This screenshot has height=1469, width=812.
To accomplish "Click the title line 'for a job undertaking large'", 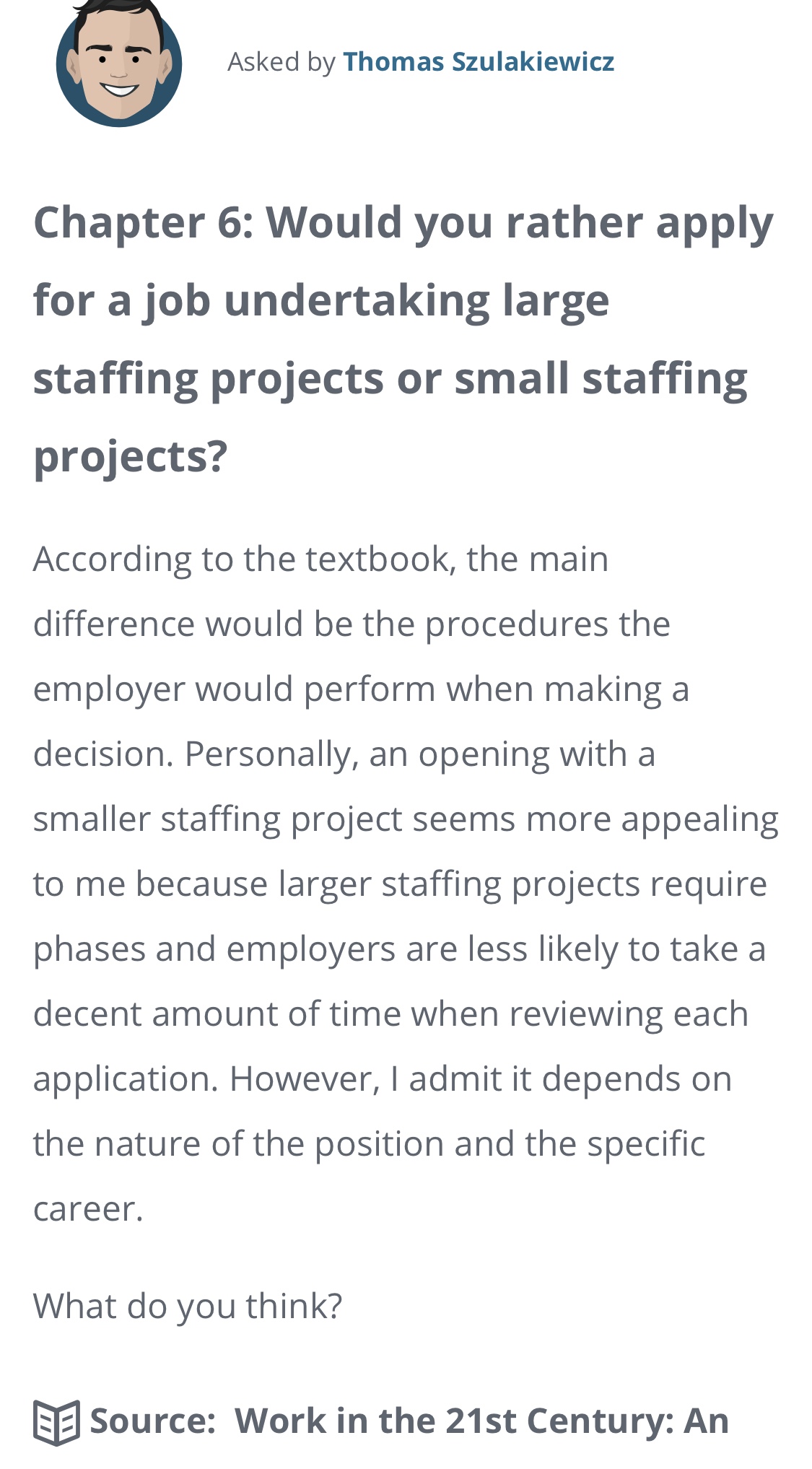I will pos(321,300).
